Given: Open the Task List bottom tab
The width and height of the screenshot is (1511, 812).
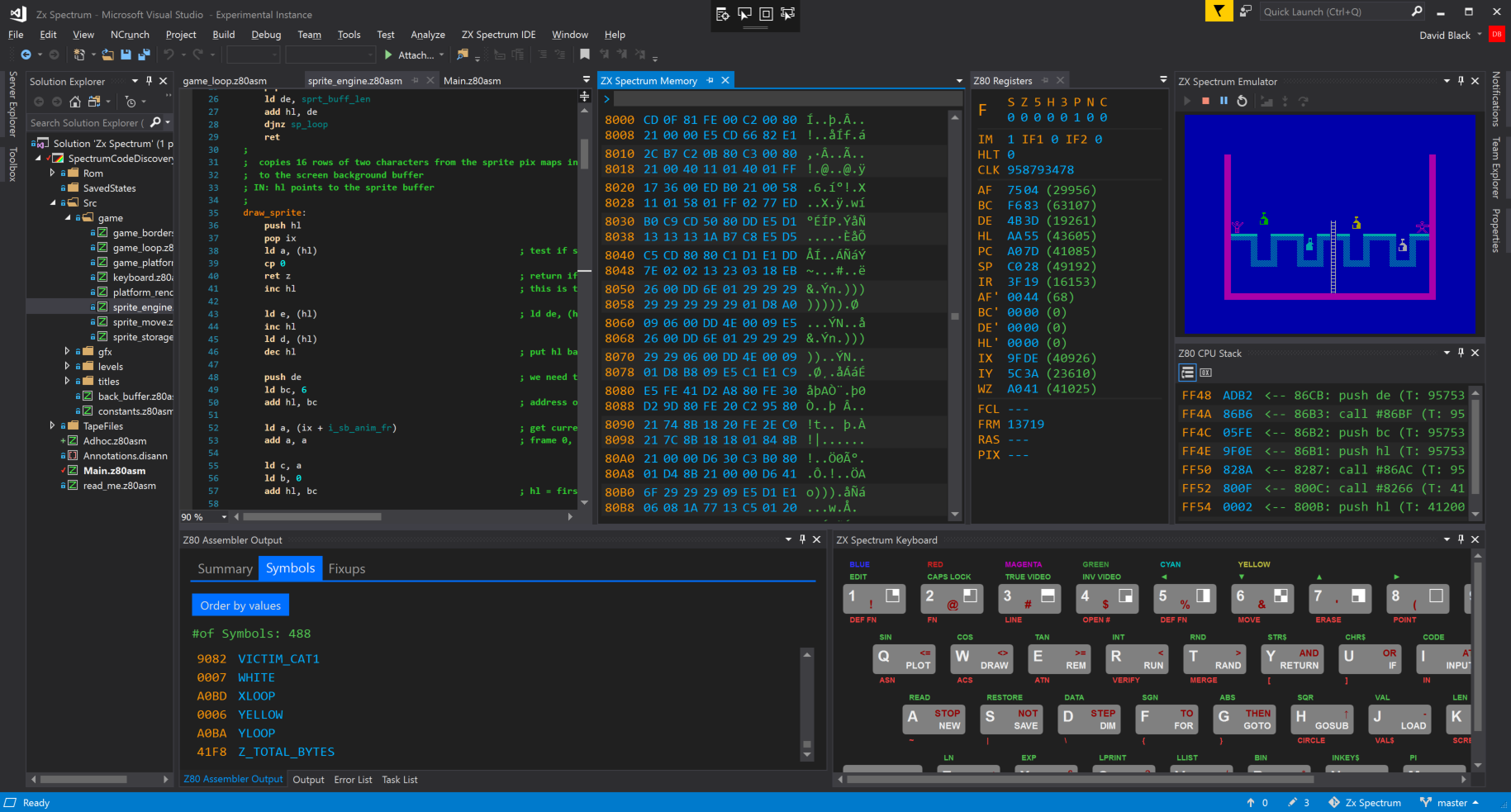Looking at the screenshot, I should click(400, 780).
